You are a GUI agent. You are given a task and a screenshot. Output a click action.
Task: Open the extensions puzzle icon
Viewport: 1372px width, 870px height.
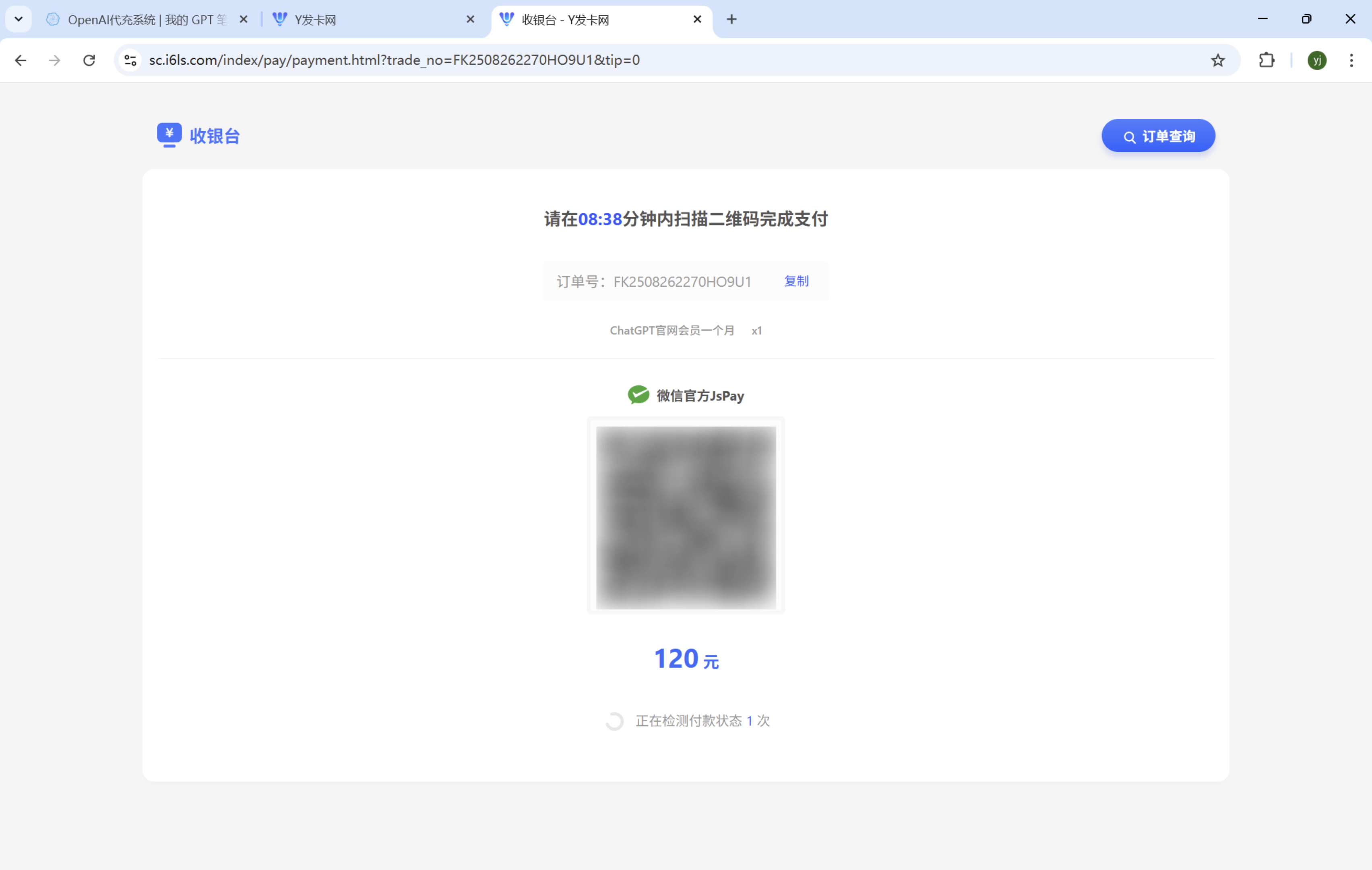pyautogui.click(x=1266, y=60)
